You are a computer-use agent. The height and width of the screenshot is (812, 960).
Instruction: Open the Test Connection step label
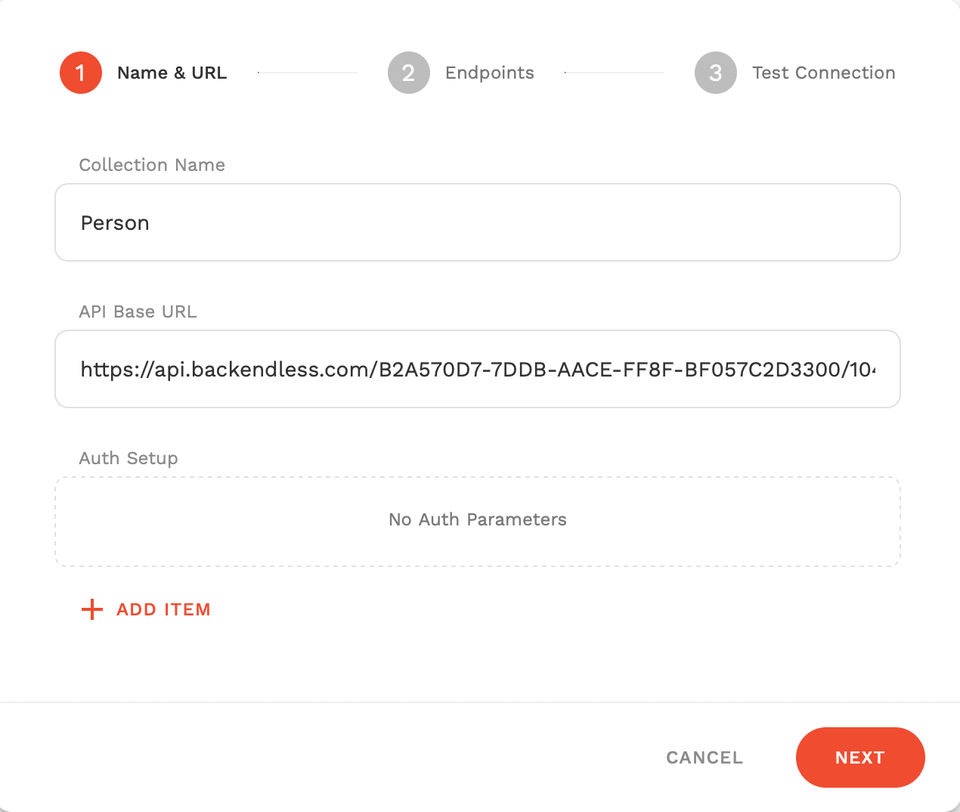(x=823, y=73)
